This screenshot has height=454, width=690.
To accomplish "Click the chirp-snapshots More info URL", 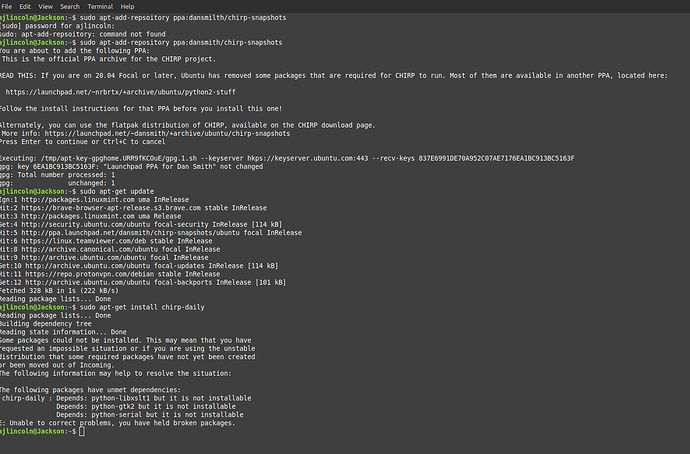I will 167,133.
